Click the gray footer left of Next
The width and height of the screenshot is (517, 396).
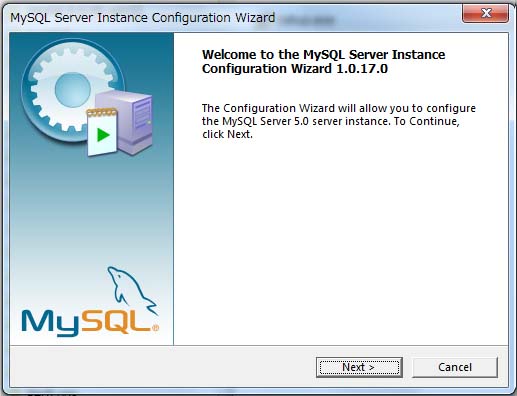pyautogui.click(x=163, y=367)
